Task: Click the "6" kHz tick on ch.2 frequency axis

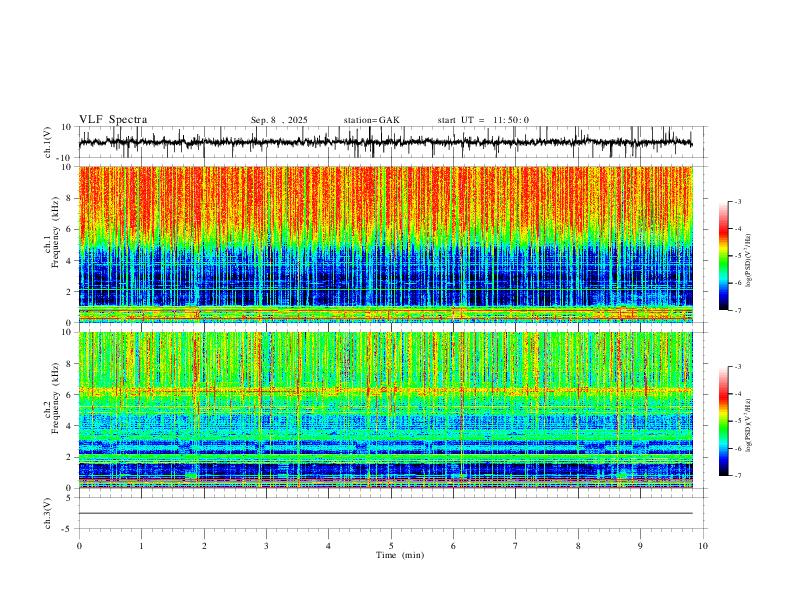Action: (x=69, y=394)
